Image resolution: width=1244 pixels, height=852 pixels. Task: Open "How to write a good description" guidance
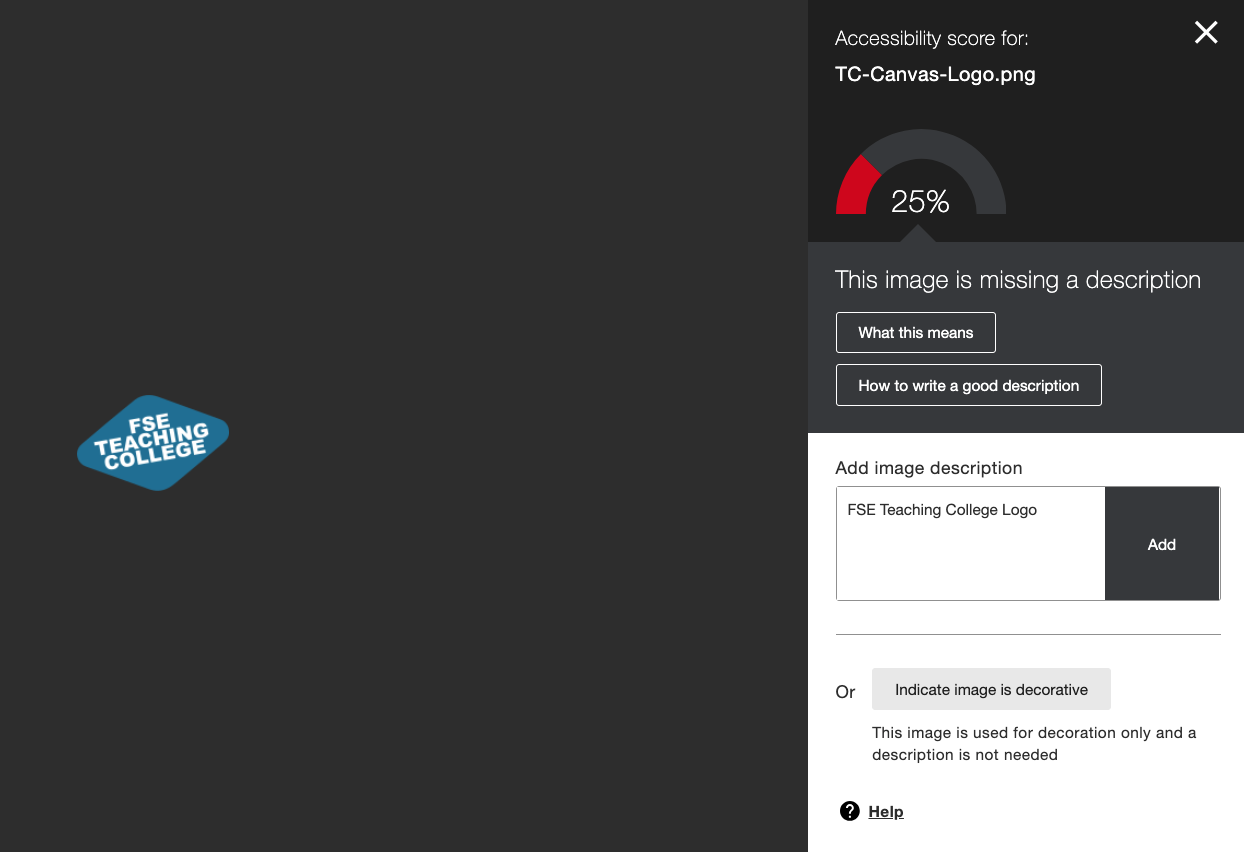click(x=968, y=385)
